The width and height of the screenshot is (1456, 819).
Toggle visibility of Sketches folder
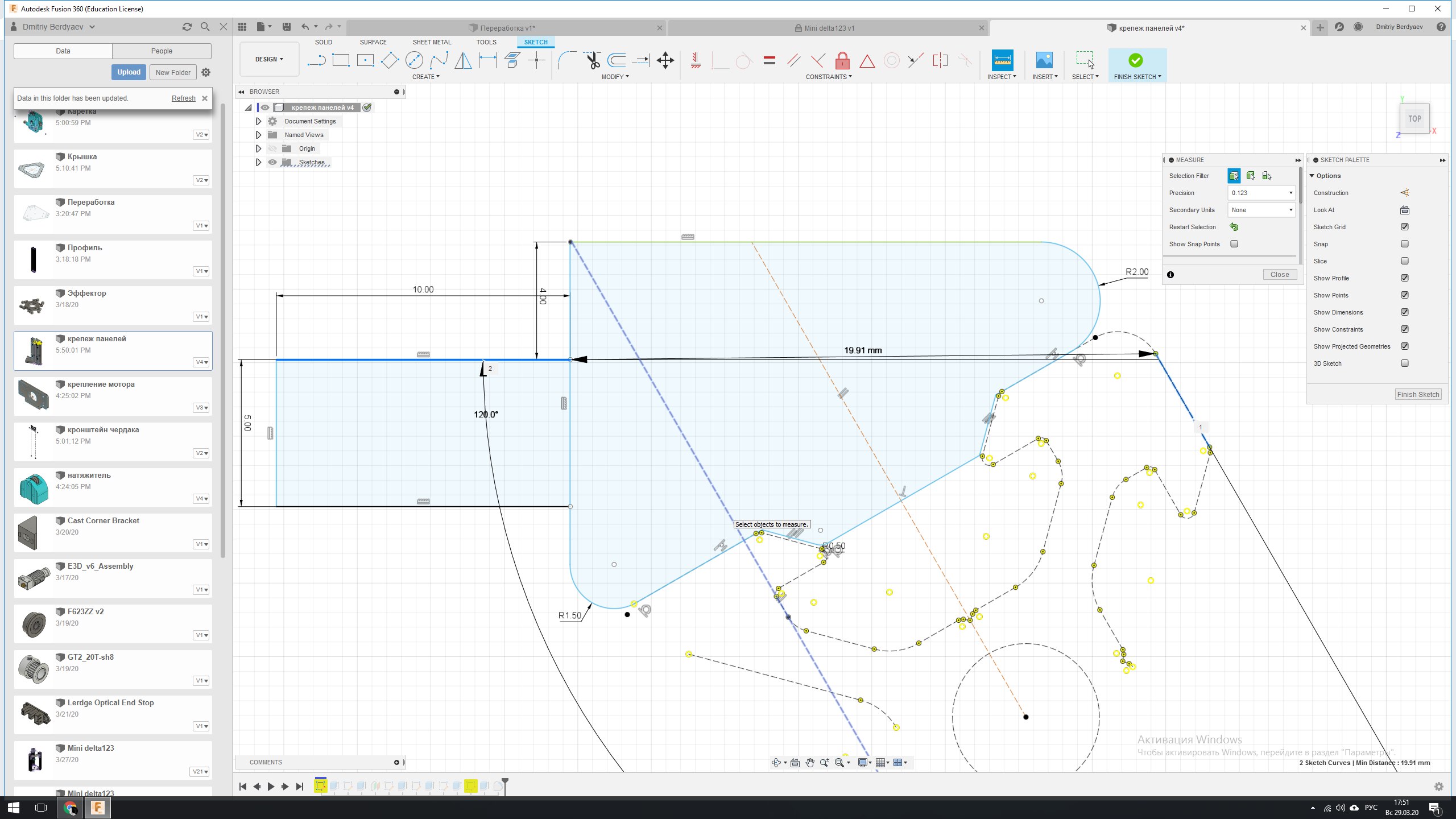pos(272,162)
